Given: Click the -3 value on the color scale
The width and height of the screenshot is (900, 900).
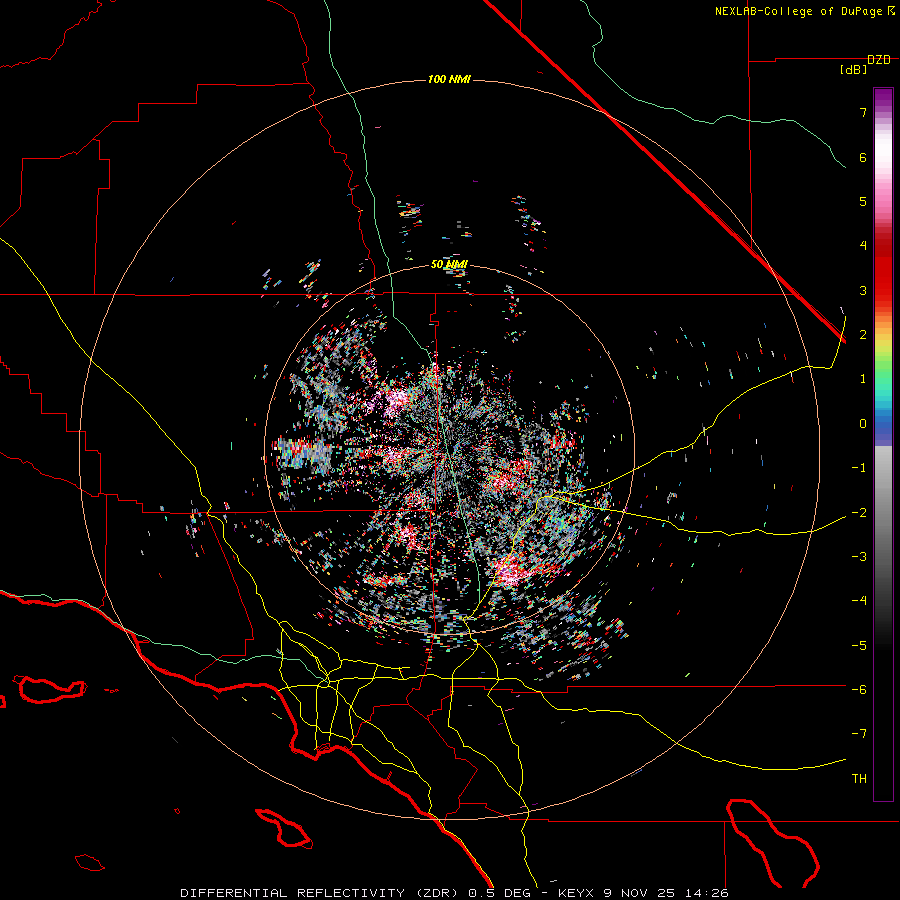Looking at the screenshot, I should (x=859, y=557).
